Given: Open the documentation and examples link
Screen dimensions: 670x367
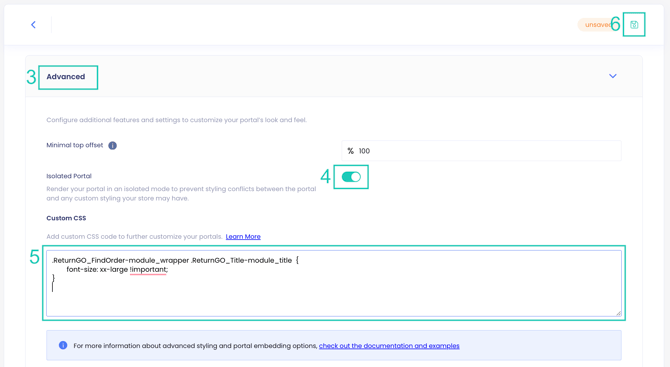Looking at the screenshot, I should click(x=389, y=346).
